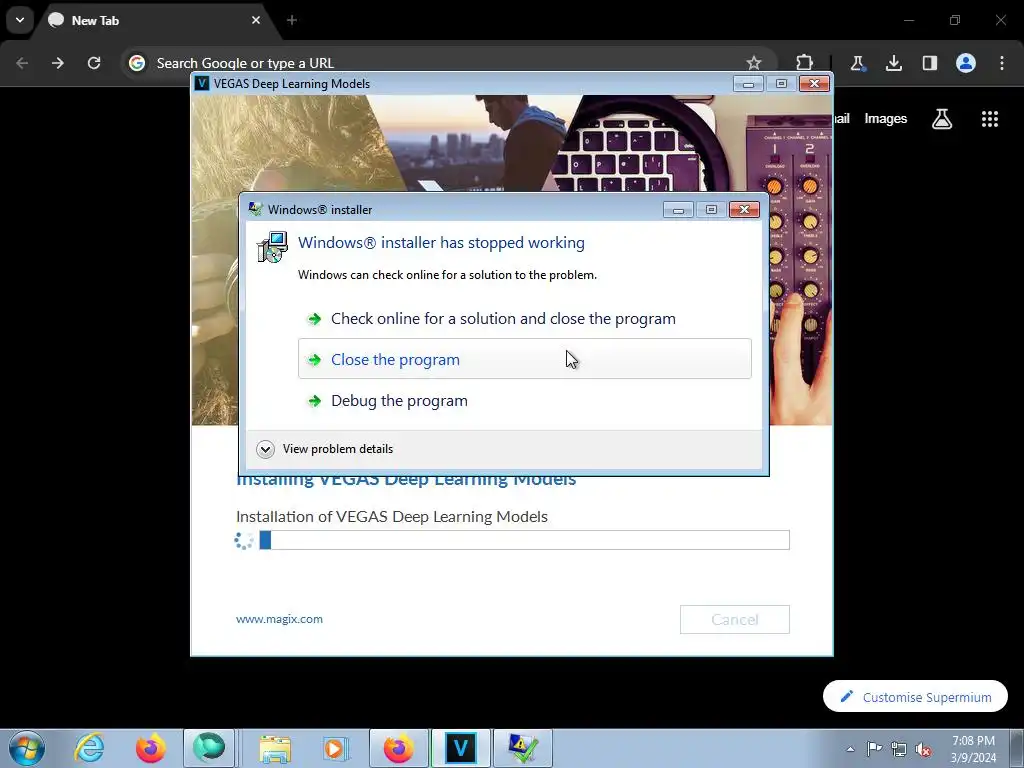The image size is (1024, 768).
Task: Click the greyed-out Cancel button in VEGAS installer
Action: pyautogui.click(x=735, y=619)
